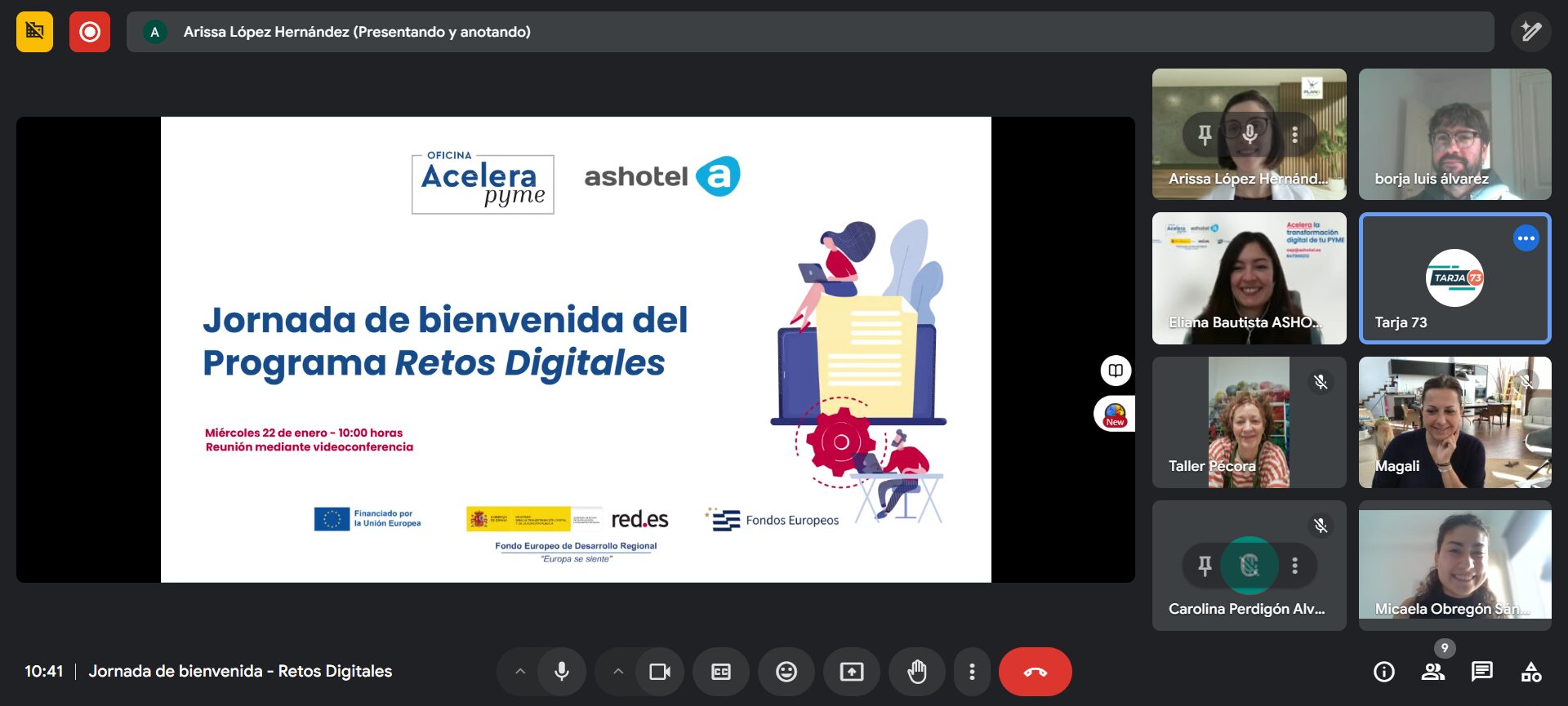Open more options on Arissa López's tile

pyautogui.click(x=1295, y=135)
